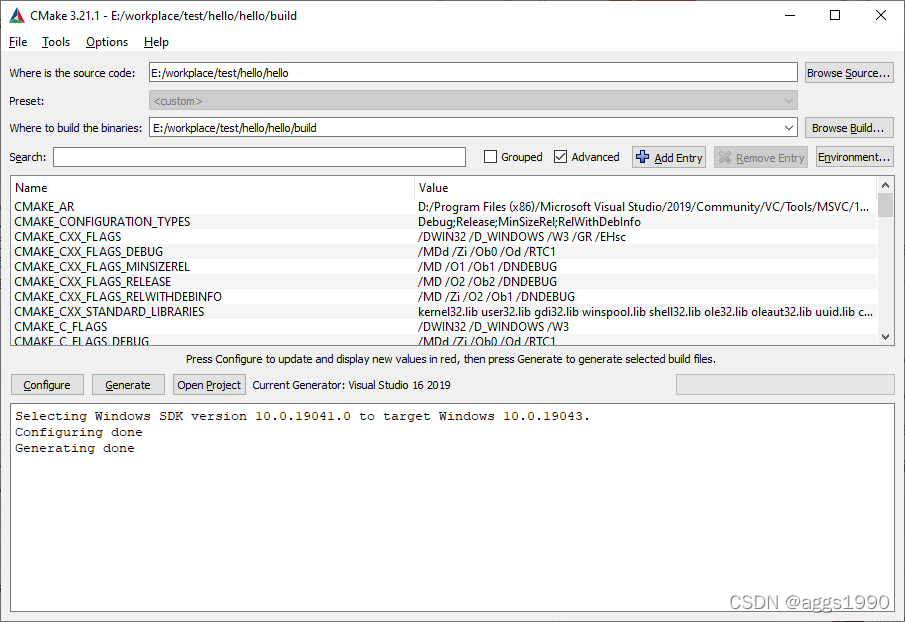The width and height of the screenshot is (905, 622).
Task: Click Current Generator: Visual Studio 16 2019 label
Action: pos(351,385)
